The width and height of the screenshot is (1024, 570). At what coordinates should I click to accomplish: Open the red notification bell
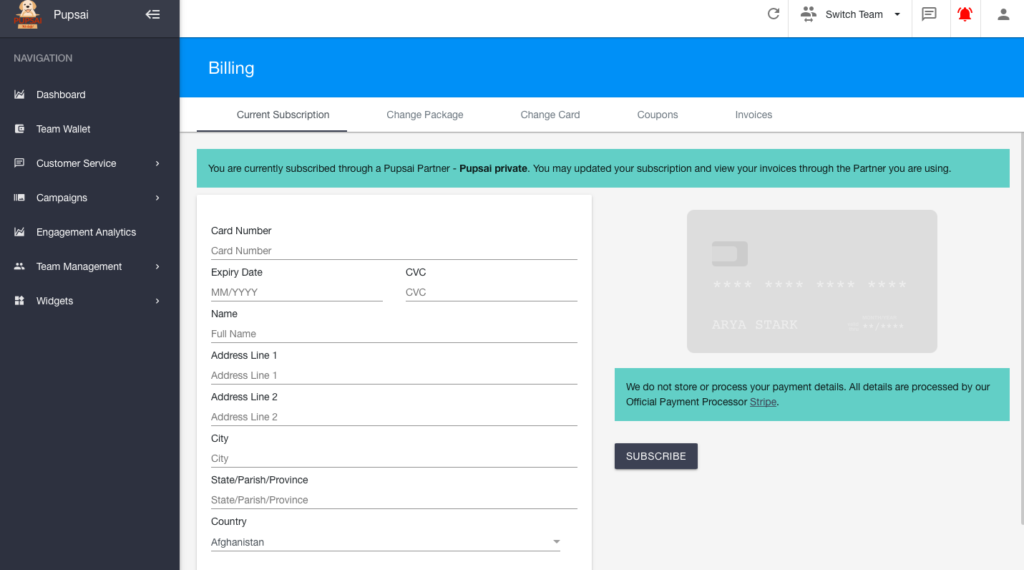coord(964,14)
